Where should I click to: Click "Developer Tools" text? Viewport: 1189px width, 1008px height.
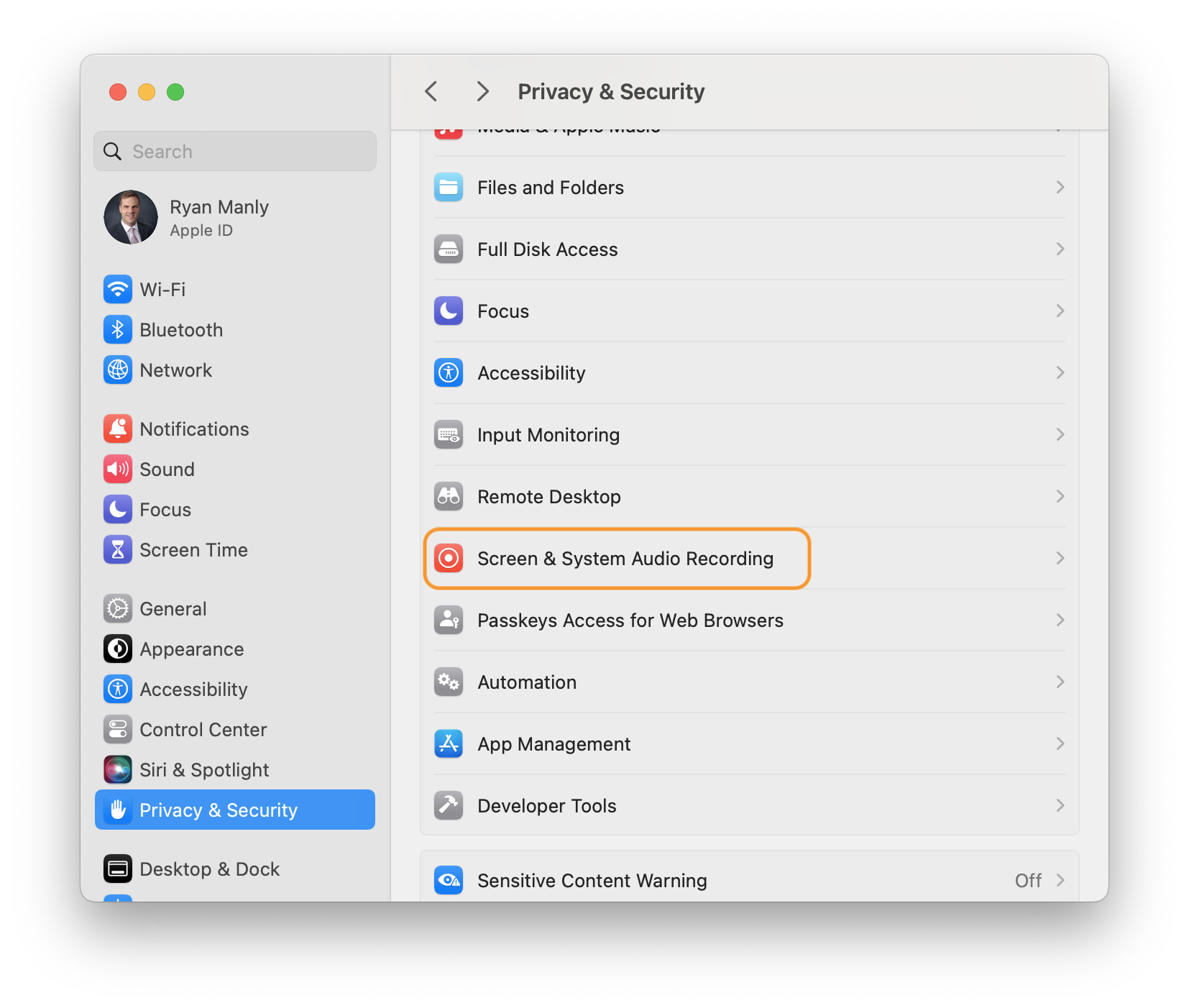coord(547,806)
